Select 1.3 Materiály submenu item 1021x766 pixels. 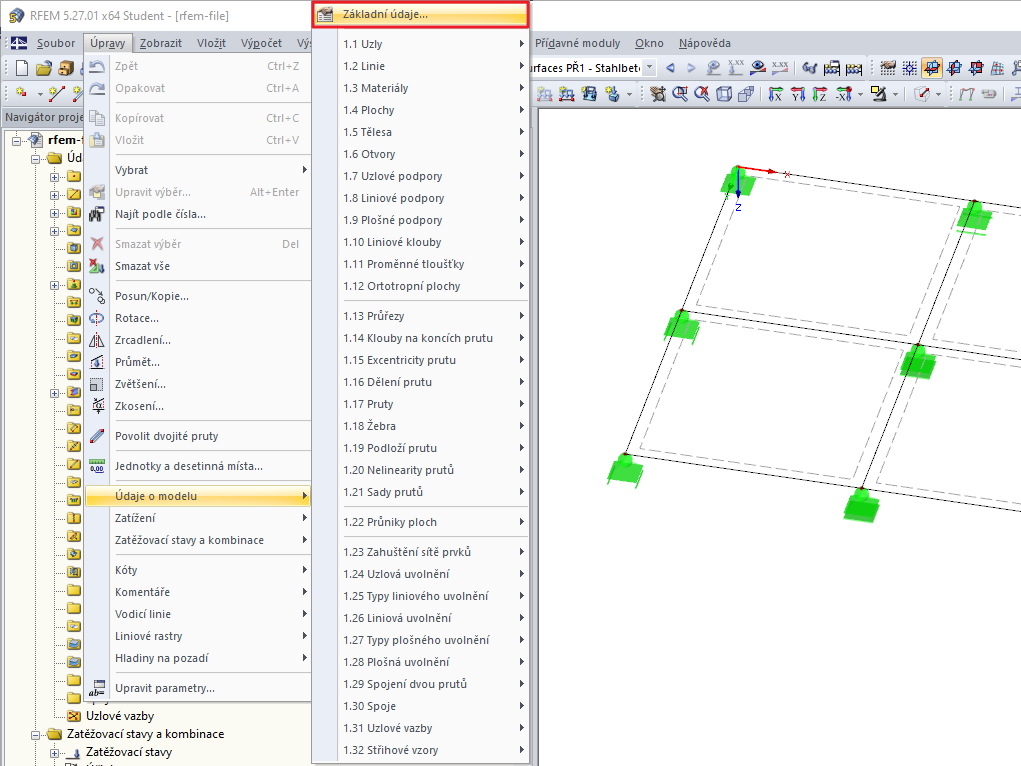pyautogui.click(x=421, y=88)
